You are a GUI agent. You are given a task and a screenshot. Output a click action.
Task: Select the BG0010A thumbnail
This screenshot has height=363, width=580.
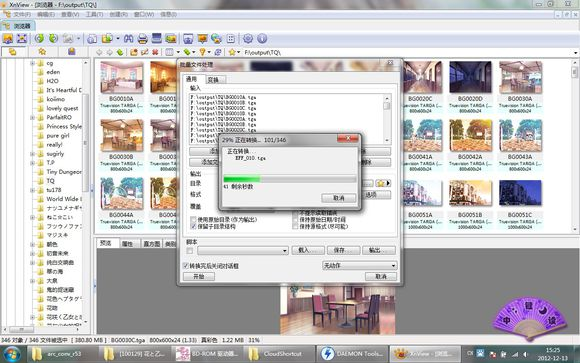(x=121, y=78)
